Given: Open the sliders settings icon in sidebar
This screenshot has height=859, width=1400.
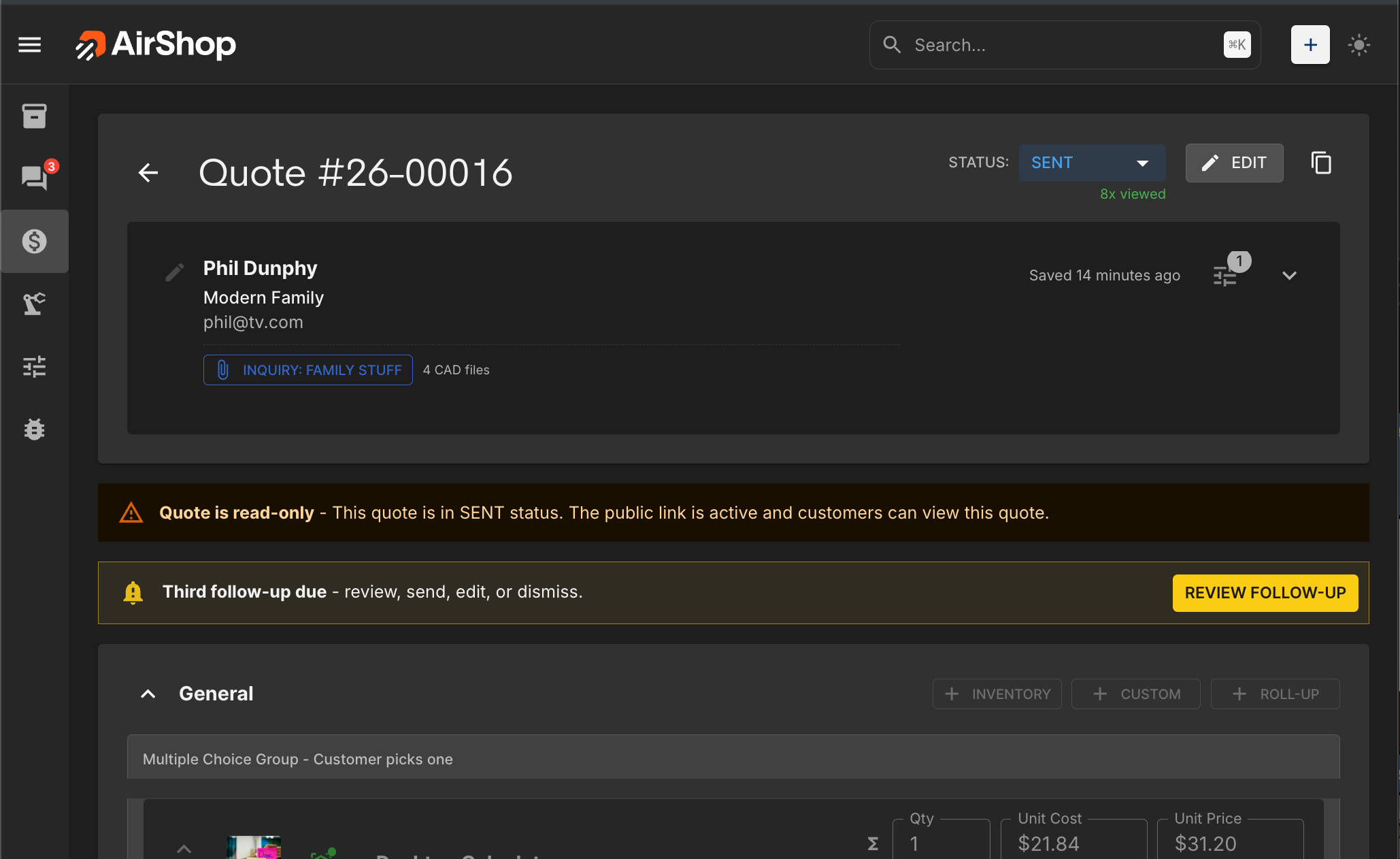Looking at the screenshot, I should coord(35,366).
